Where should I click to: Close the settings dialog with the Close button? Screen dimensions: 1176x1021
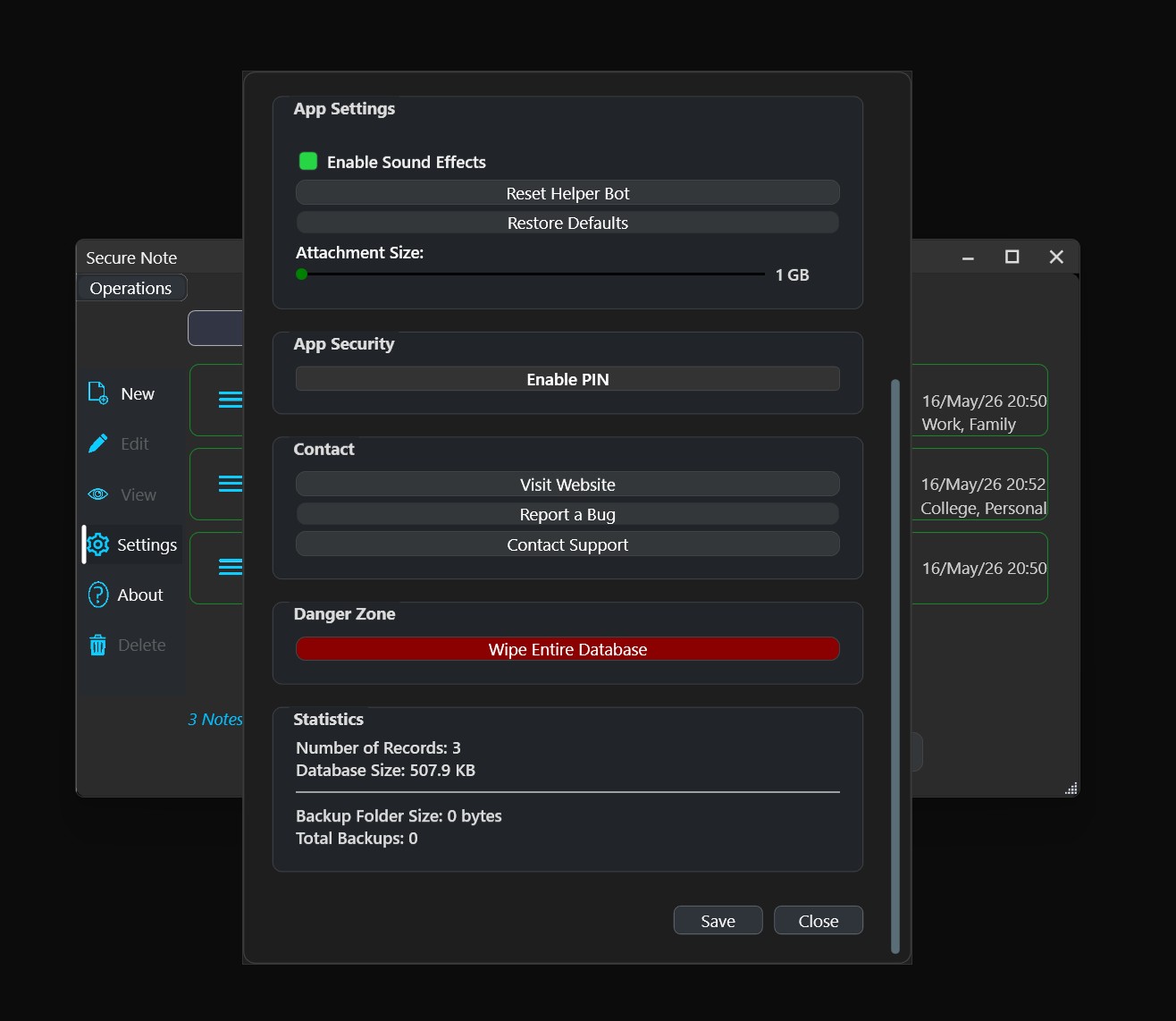(x=819, y=921)
